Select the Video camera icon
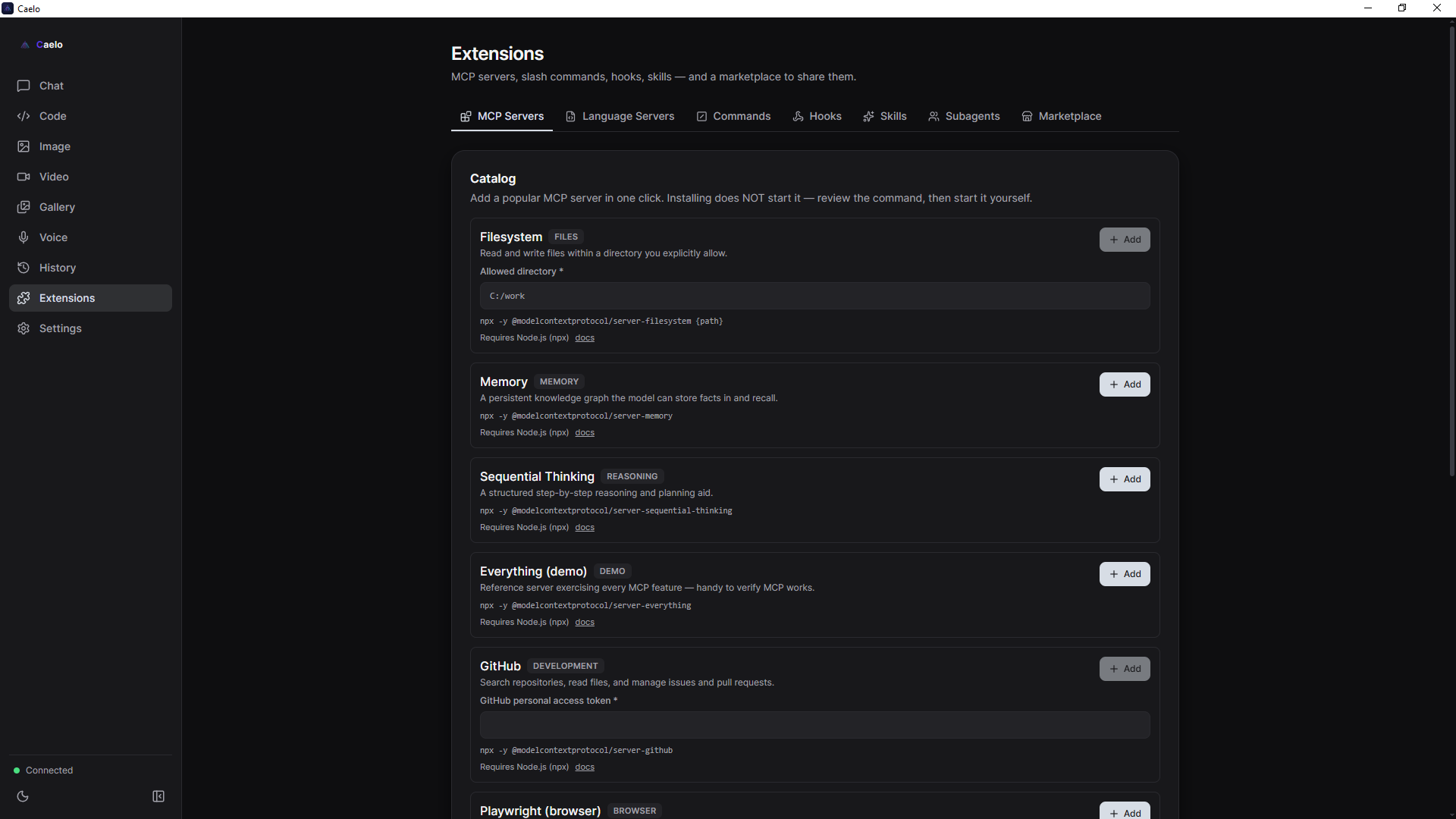Viewport: 1456px width, 819px height. [x=24, y=177]
